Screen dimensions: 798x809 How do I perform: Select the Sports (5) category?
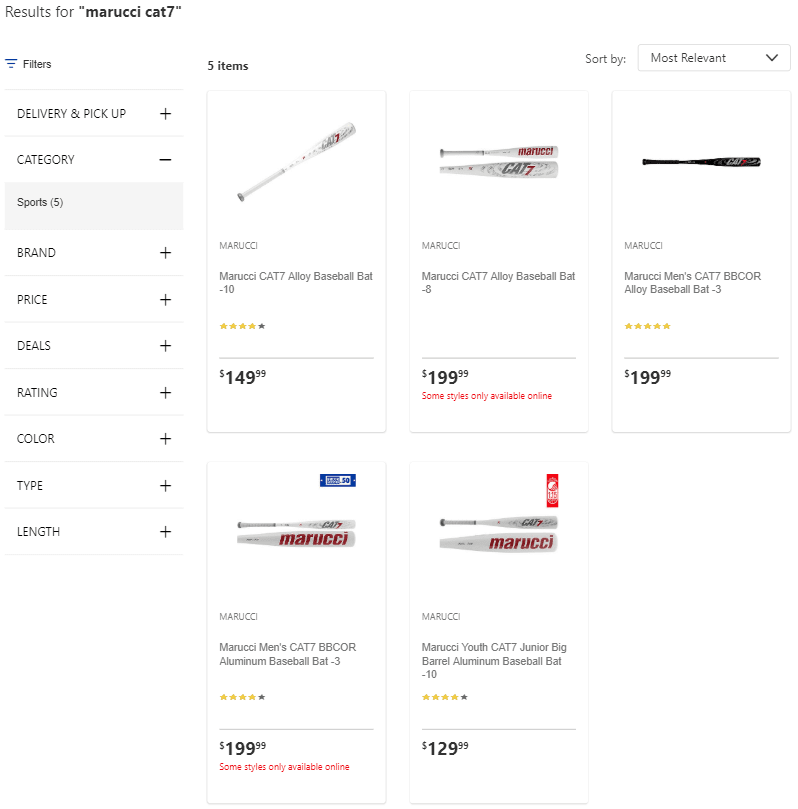[x=40, y=203]
